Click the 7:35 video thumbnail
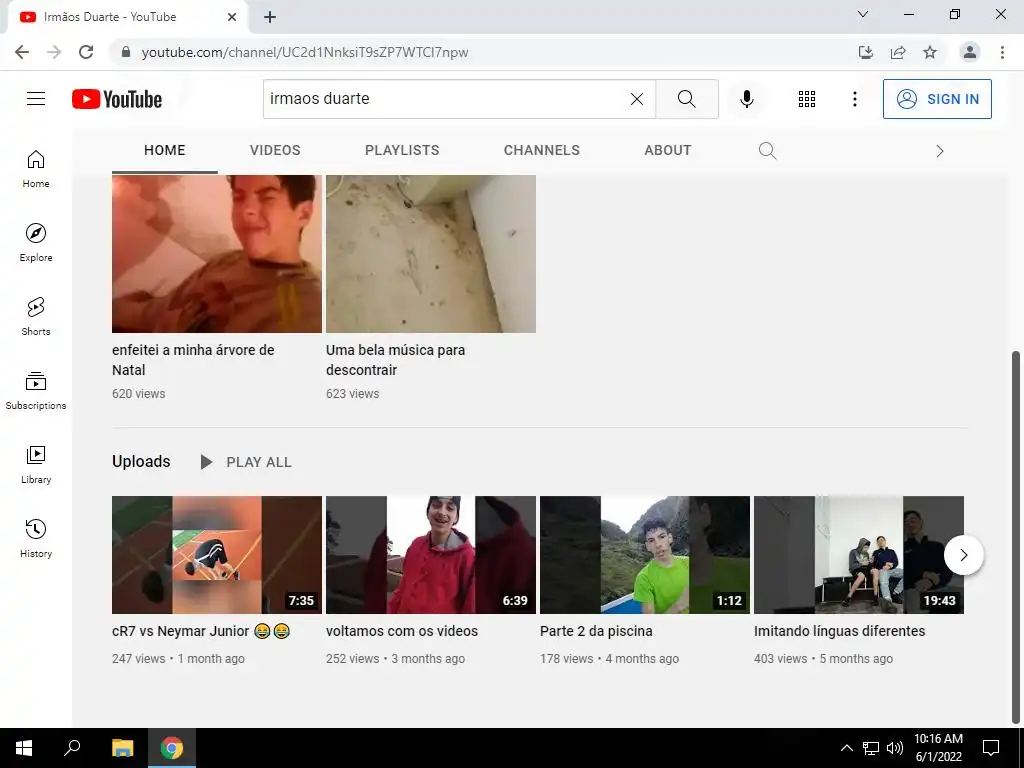The width and height of the screenshot is (1024, 768). pos(217,555)
